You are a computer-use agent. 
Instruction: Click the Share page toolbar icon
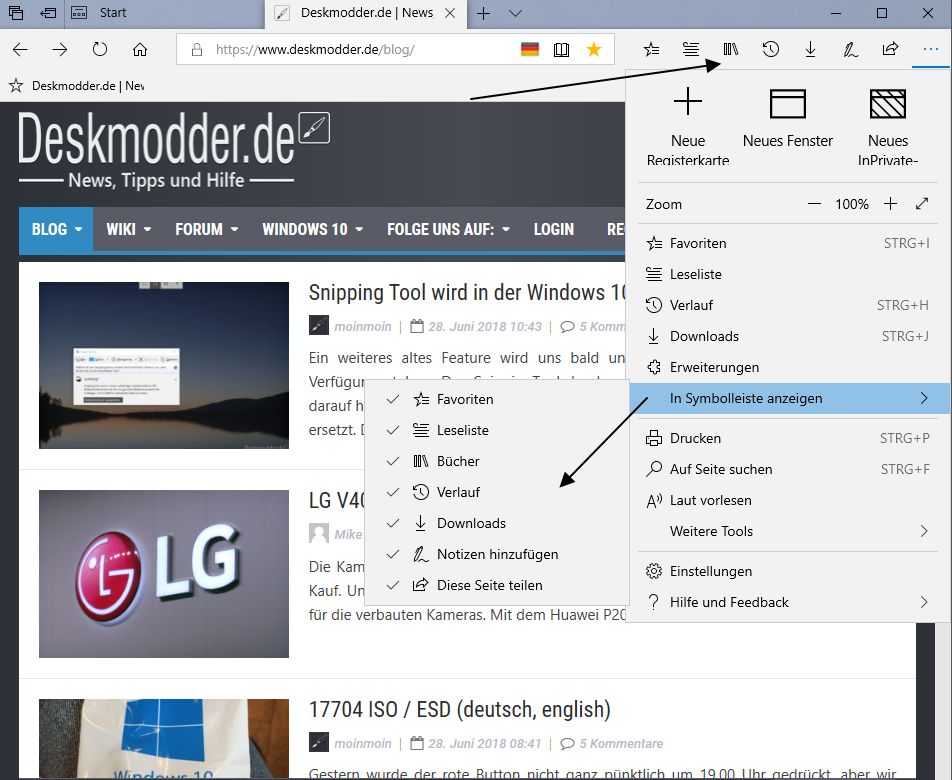tap(890, 49)
